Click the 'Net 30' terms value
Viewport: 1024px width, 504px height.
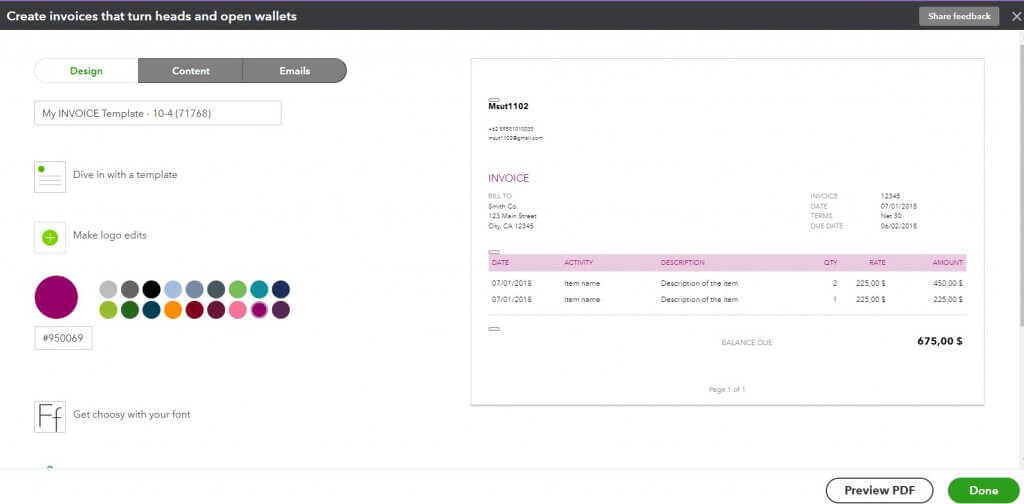[x=891, y=216]
